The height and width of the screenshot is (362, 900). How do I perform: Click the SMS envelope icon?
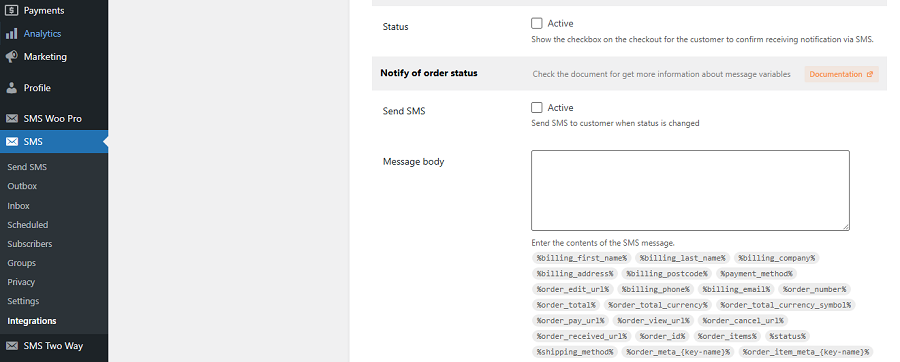[11, 142]
